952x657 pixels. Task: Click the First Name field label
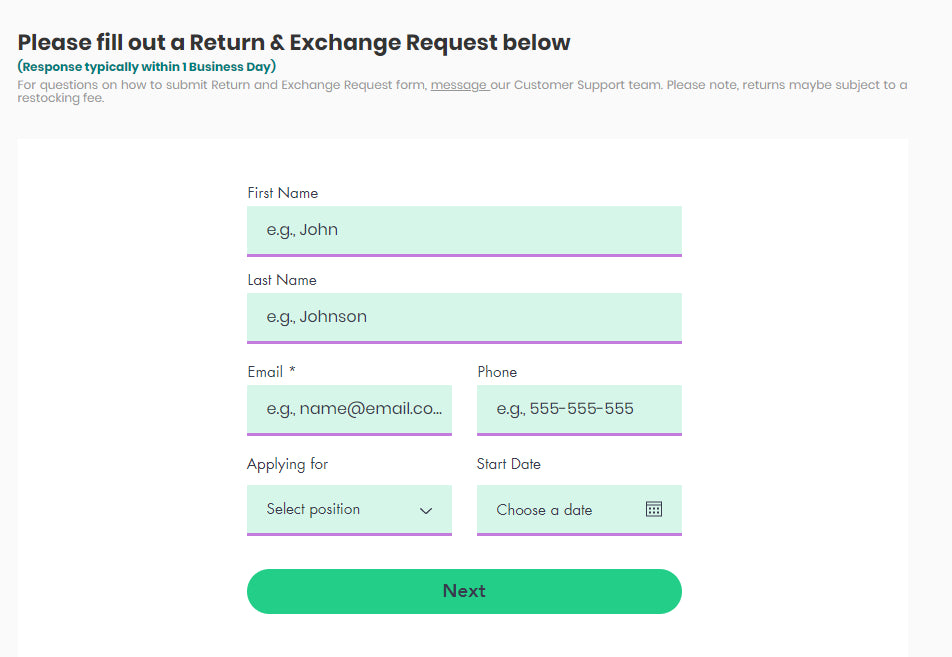283,193
